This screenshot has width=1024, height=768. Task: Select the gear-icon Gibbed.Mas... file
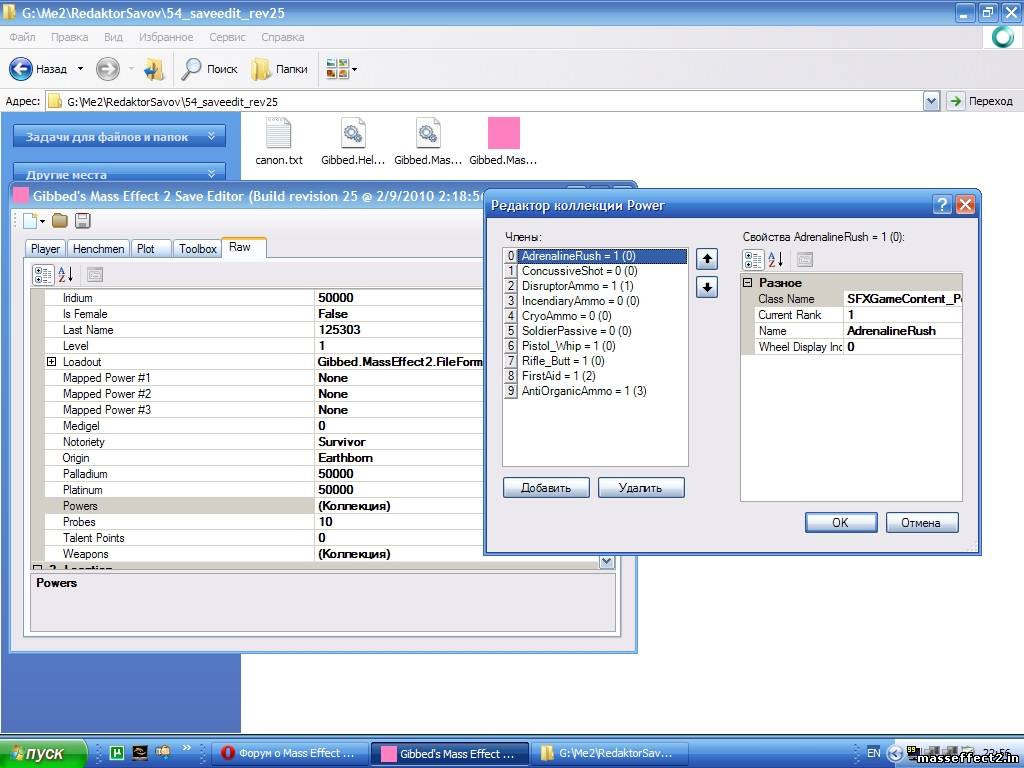coord(428,142)
